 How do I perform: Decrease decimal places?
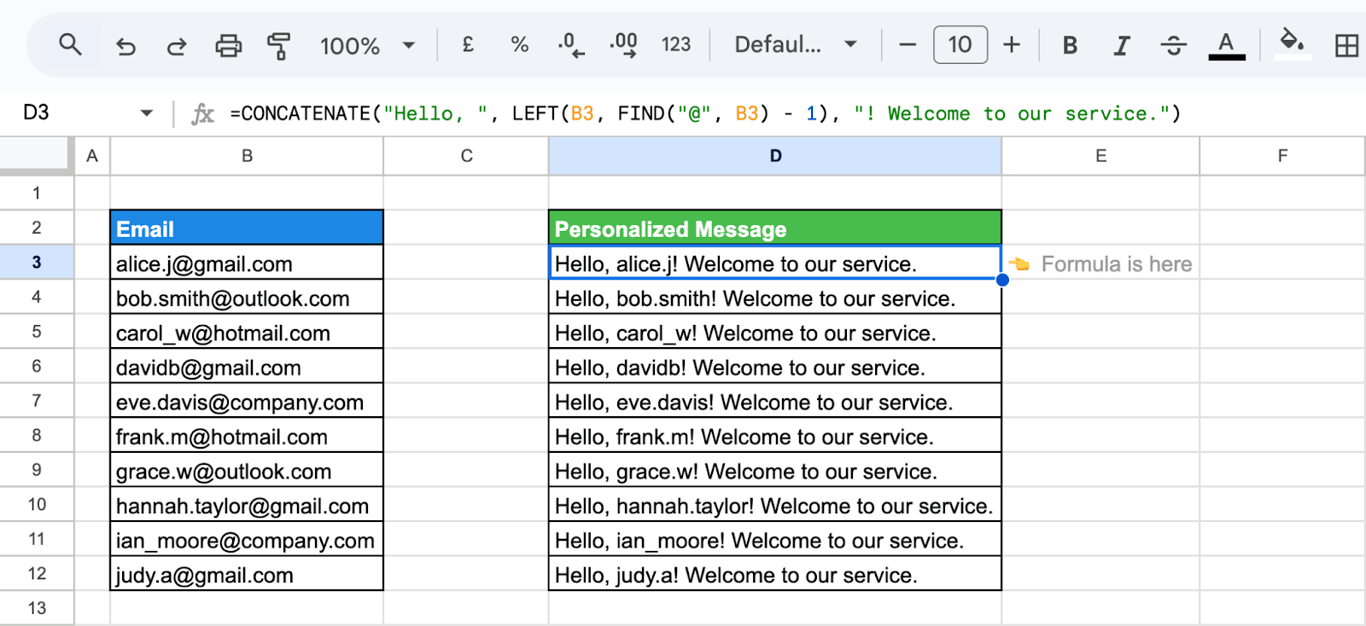coord(571,44)
